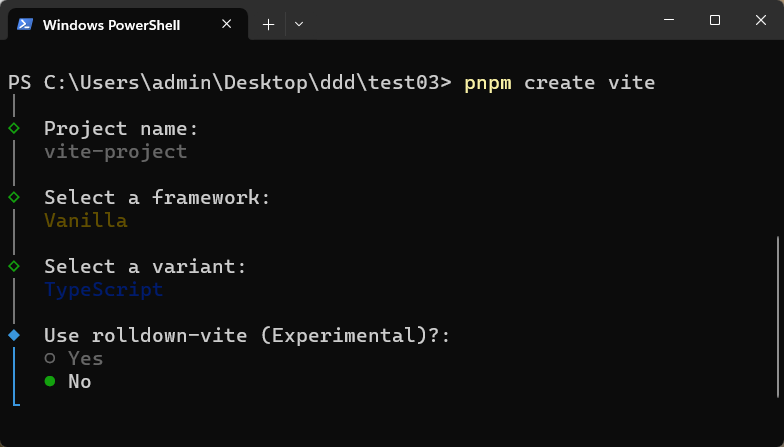
Task: Click the 'Select a variant:' prompt text
Action: pyautogui.click(x=145, y=266)
